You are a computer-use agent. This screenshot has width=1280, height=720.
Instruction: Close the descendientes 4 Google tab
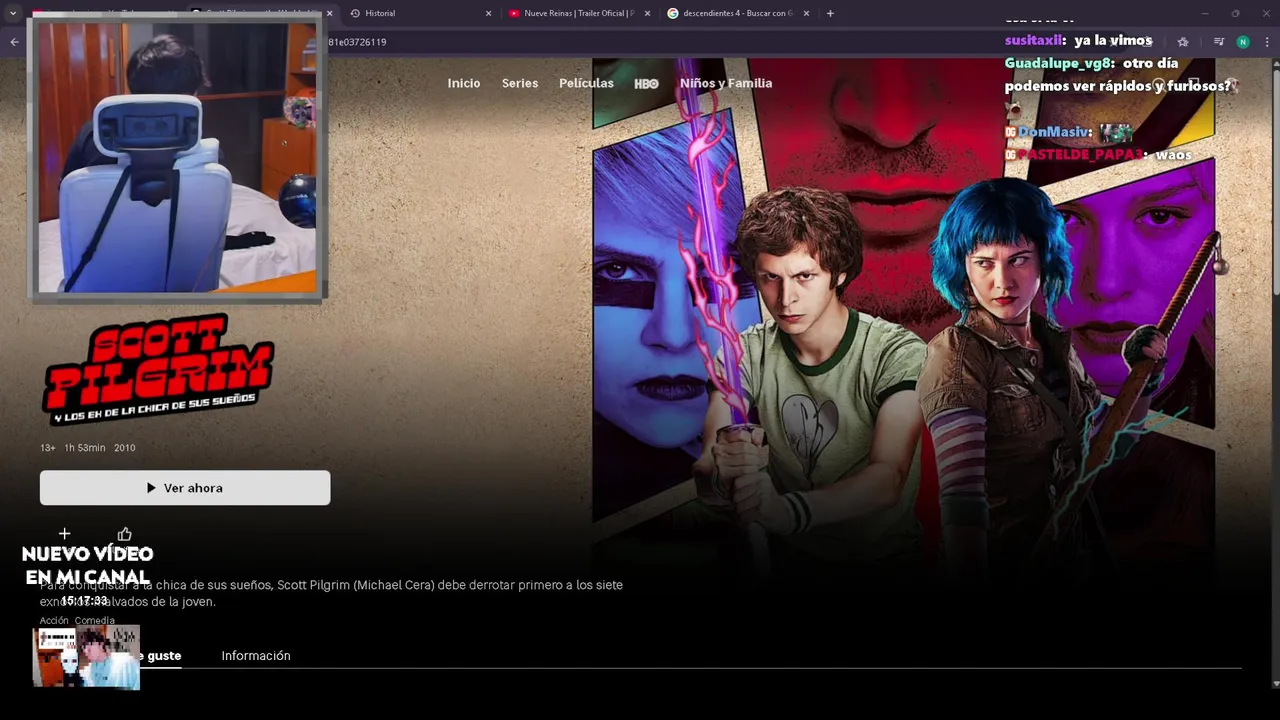coord(806,13)
